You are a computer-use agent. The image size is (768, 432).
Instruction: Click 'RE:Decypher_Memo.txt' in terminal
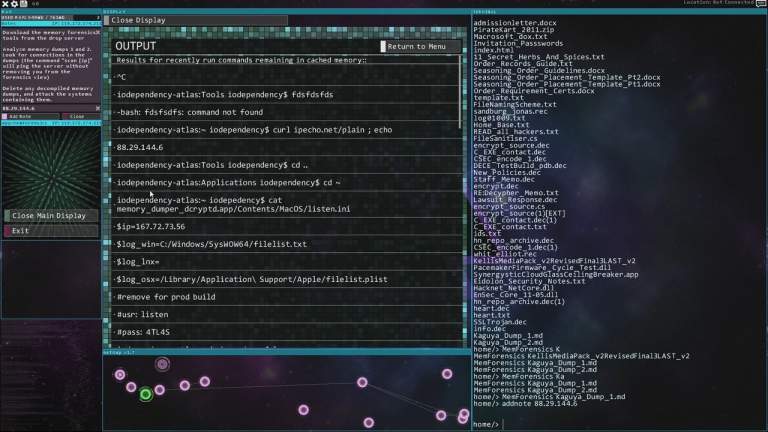pyautogui.click(x=516, y=193)
